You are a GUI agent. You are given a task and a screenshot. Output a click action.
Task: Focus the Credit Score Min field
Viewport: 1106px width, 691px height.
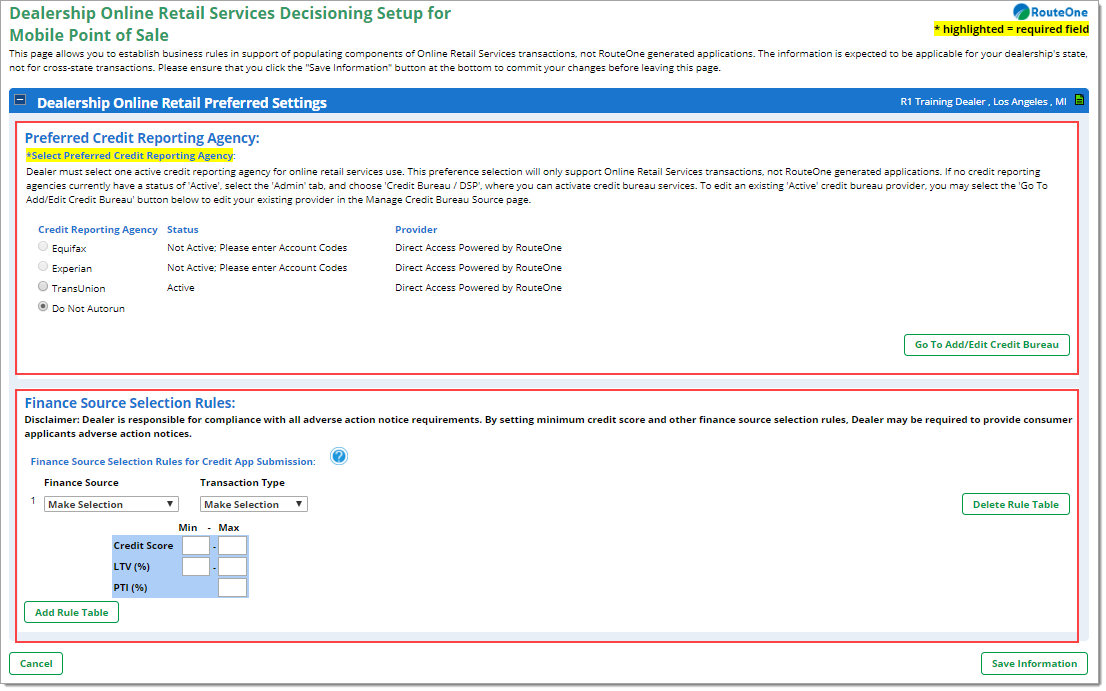coord(196,546)
